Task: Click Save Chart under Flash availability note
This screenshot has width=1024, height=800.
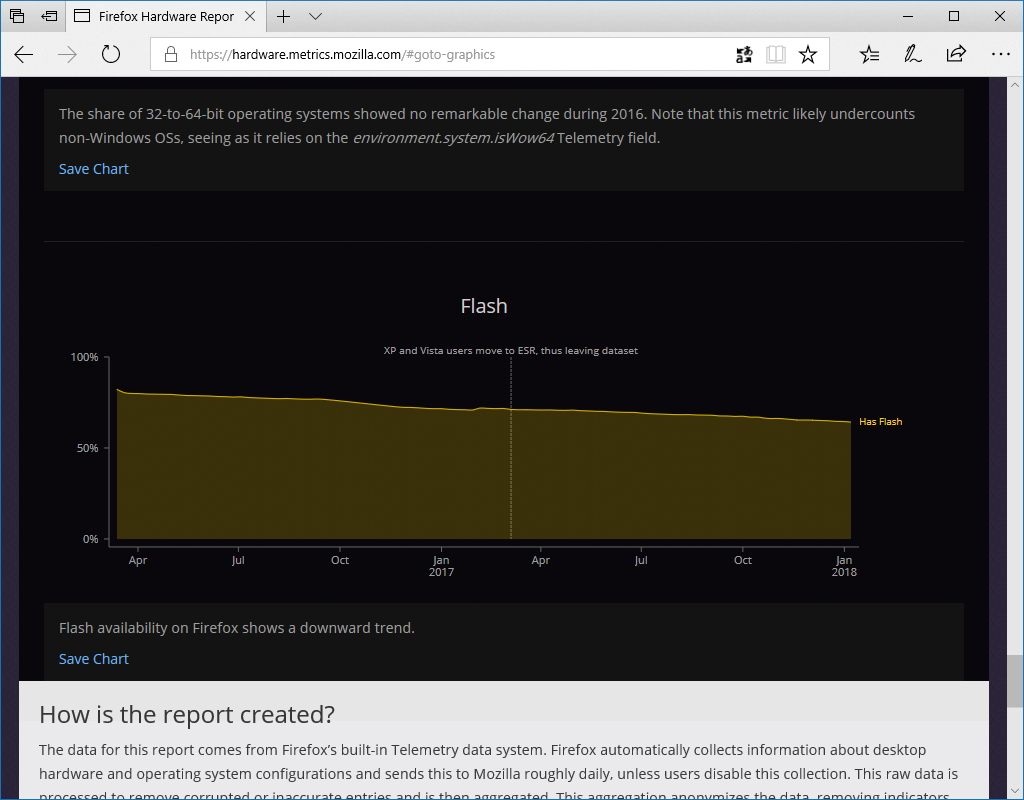Action: 93,659
